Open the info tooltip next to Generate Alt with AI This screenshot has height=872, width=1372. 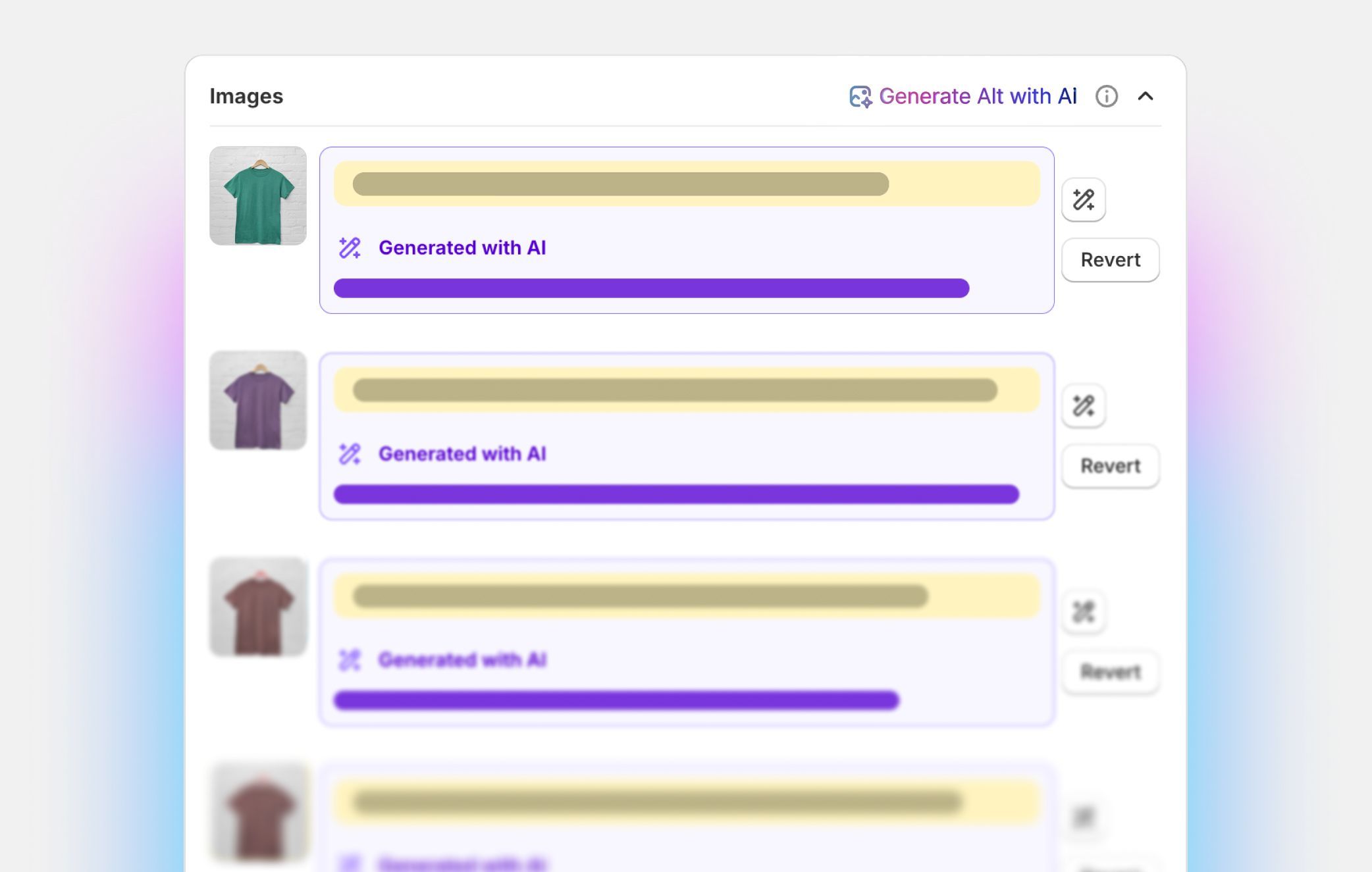[1107, 96]
